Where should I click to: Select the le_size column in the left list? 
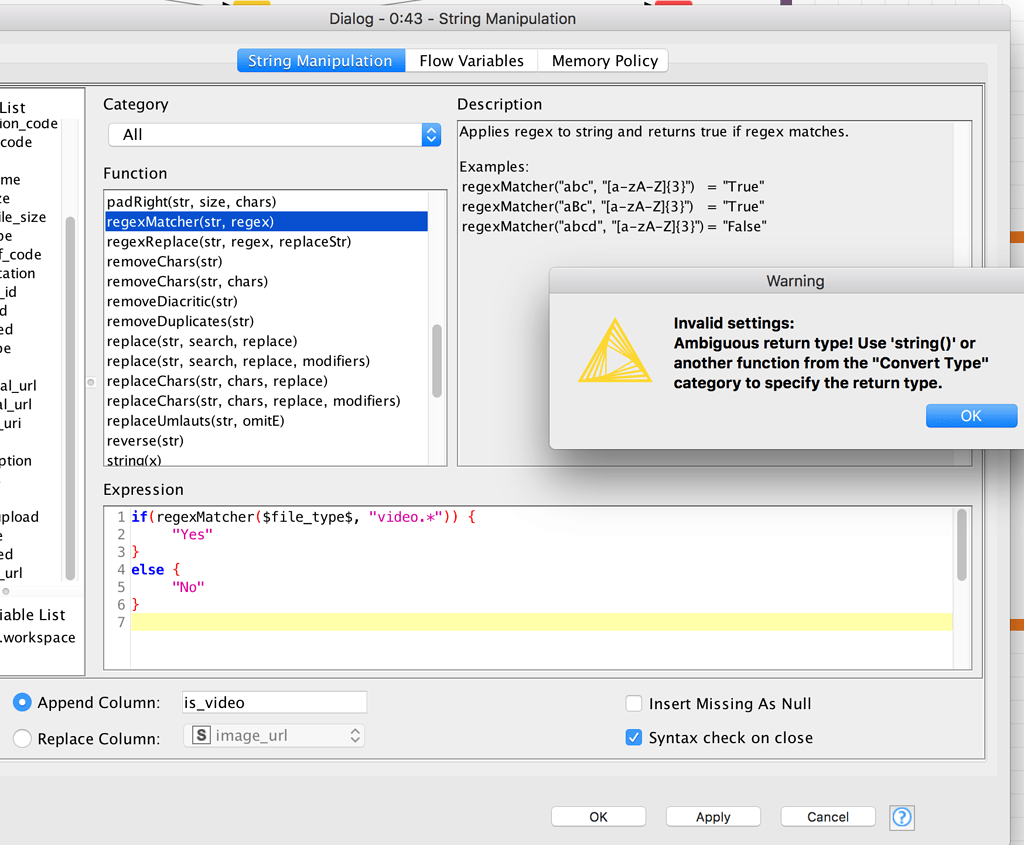click(23, 217)
